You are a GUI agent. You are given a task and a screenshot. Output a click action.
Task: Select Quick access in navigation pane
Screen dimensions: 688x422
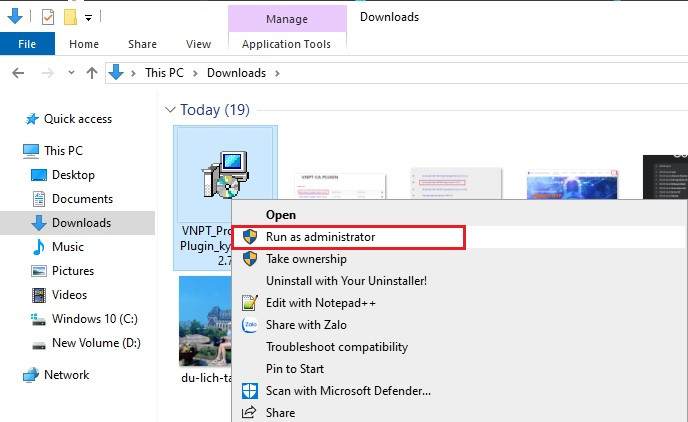pyautogui.click(x=78, y=119)
